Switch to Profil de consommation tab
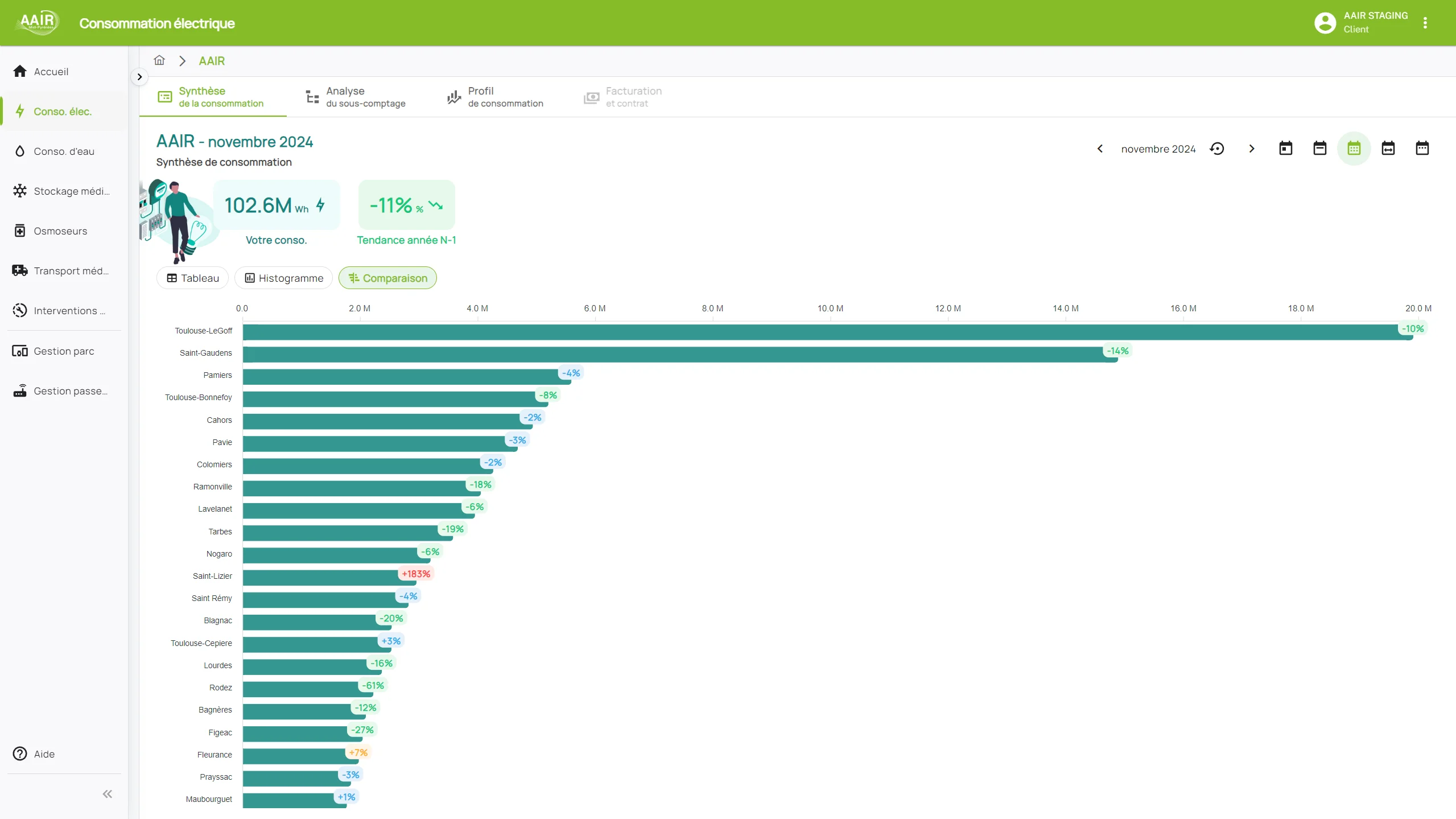This screenshot has height=819, width=1456. [495, 97]
